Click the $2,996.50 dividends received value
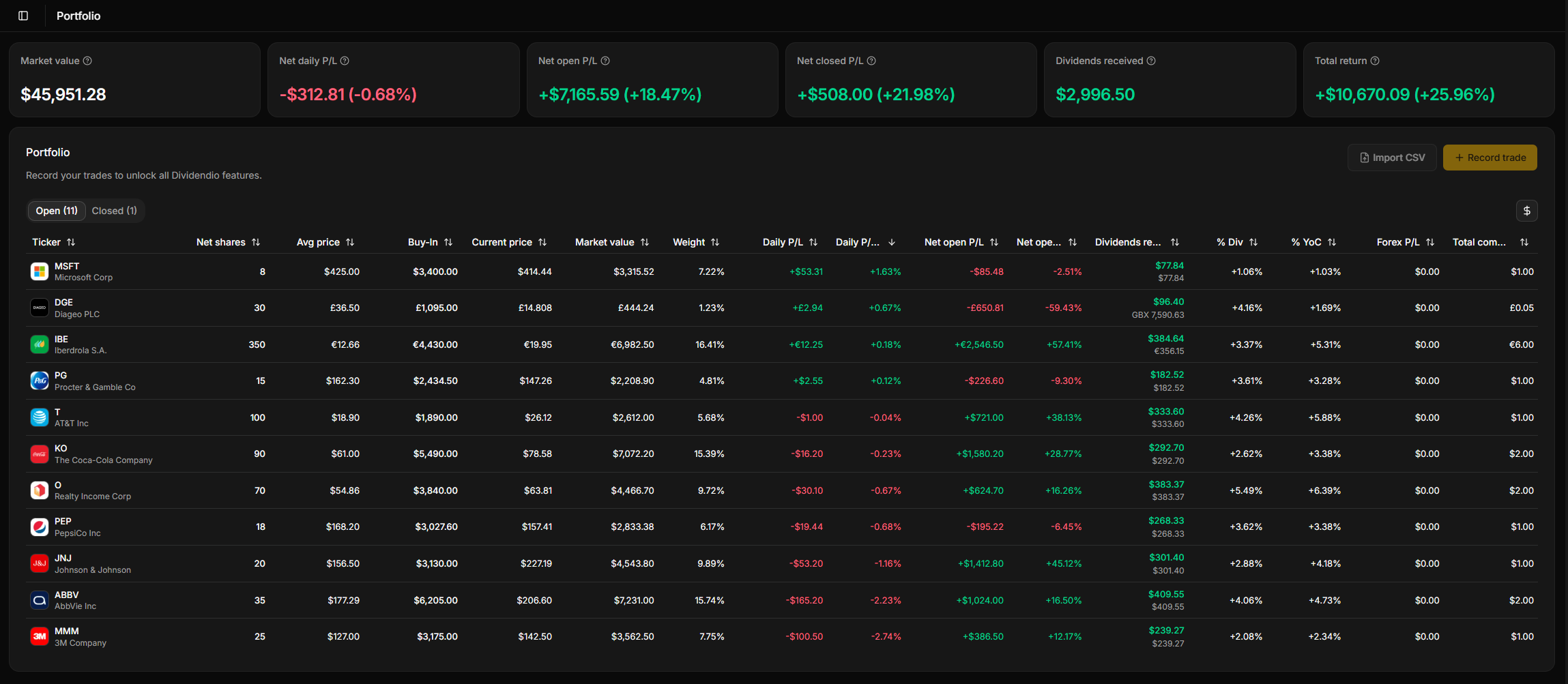This screenshot has width=1568, height=684. point(1095,94)
